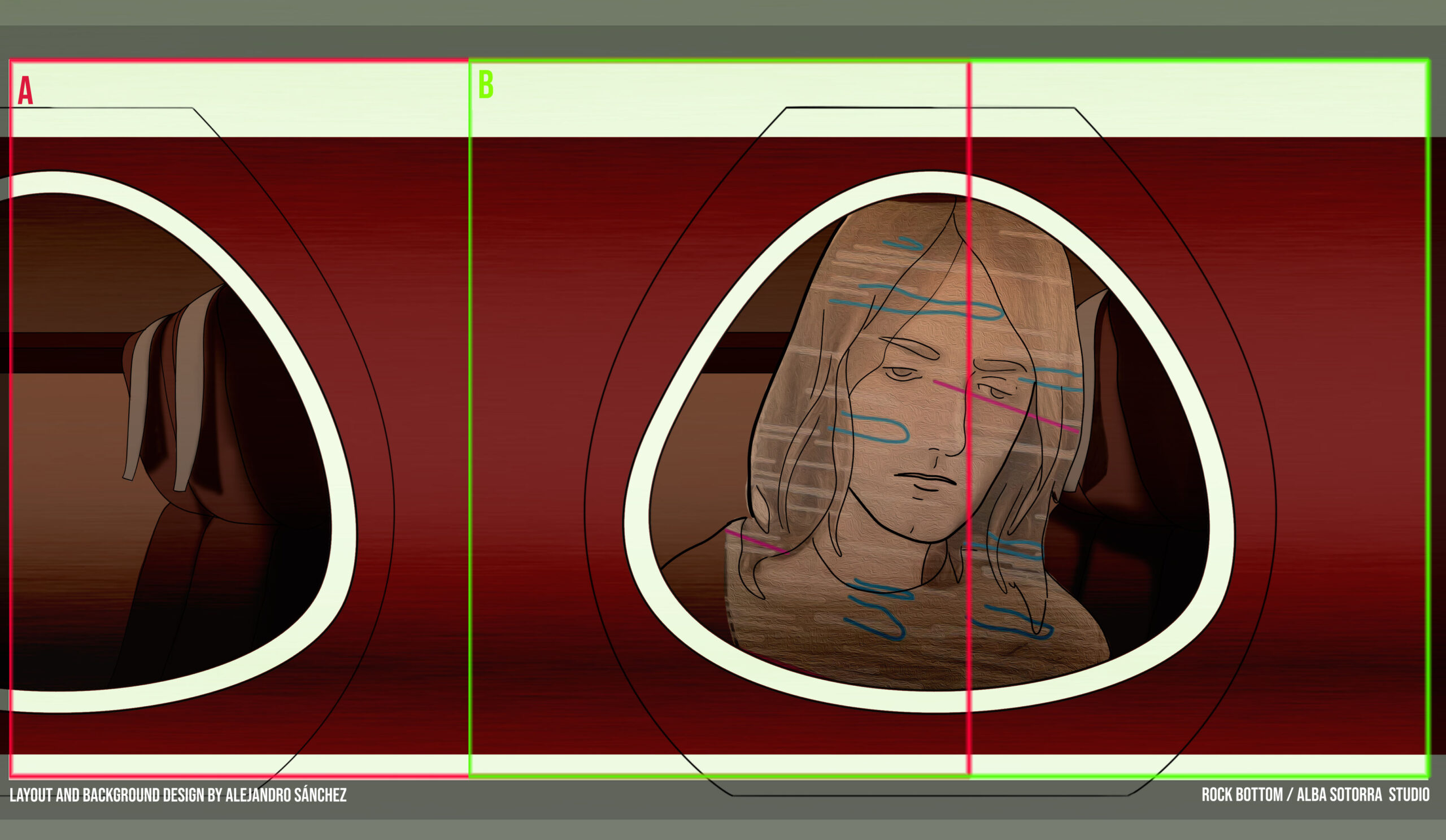Viewport: 1446px width, 840px height.
Task: Click the Rock Bottom / Alba Sotorra Studio text
Action: tap(1315, 795)
